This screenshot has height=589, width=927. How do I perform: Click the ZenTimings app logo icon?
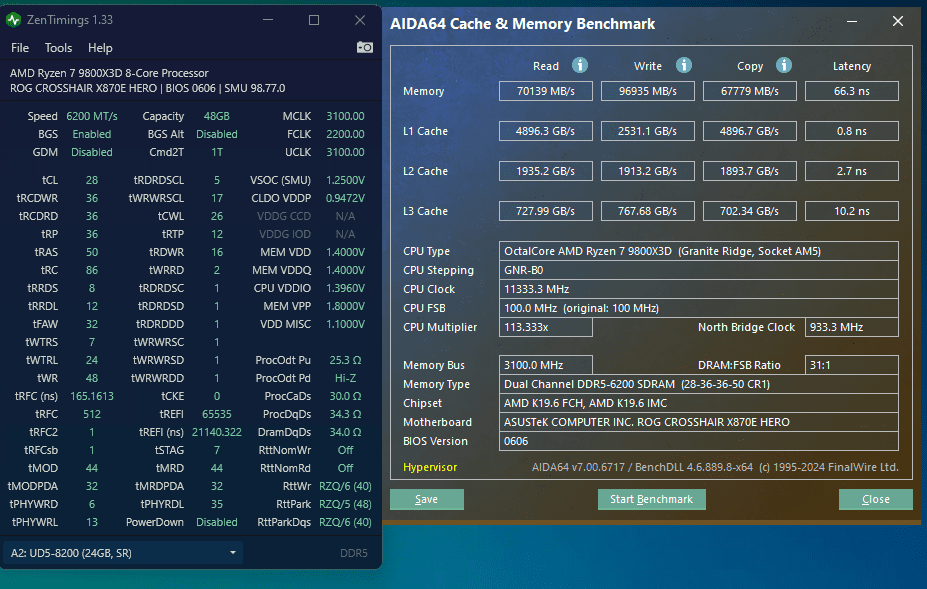pos(14,20)
